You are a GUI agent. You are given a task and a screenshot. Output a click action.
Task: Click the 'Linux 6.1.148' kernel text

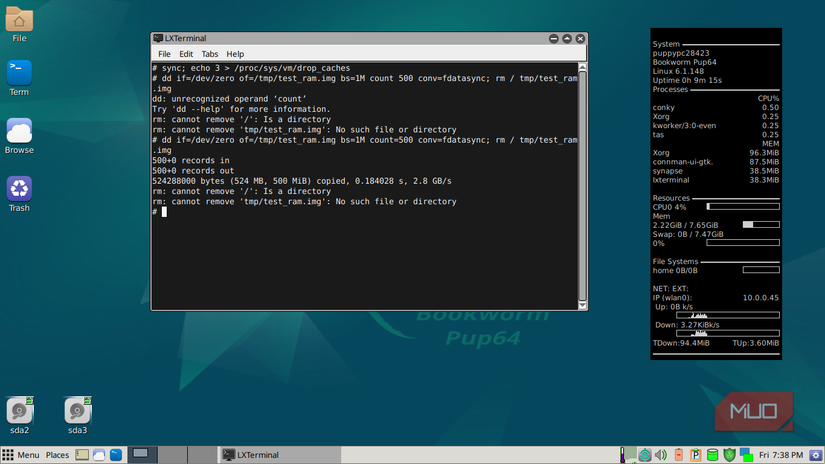[678, 71]
